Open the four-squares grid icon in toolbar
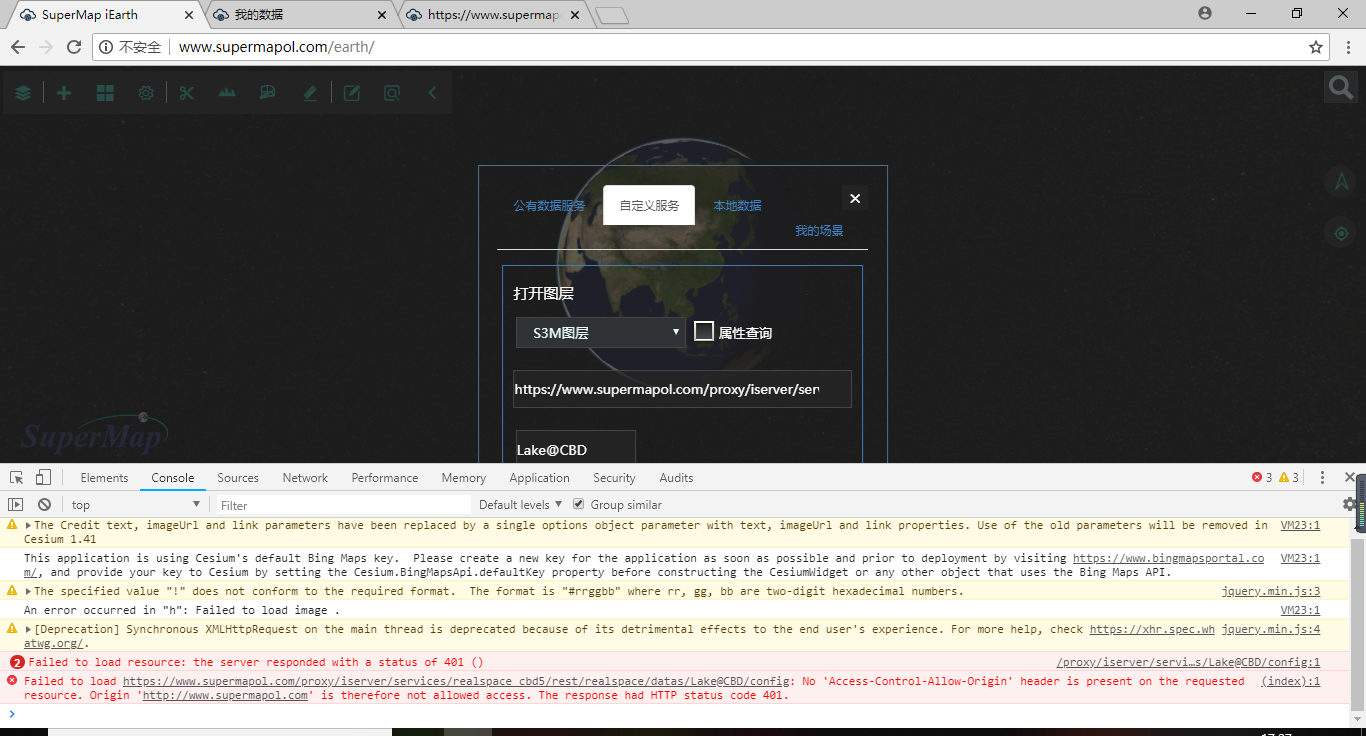The image size is (1366, 736). click(x=105, y=93)
